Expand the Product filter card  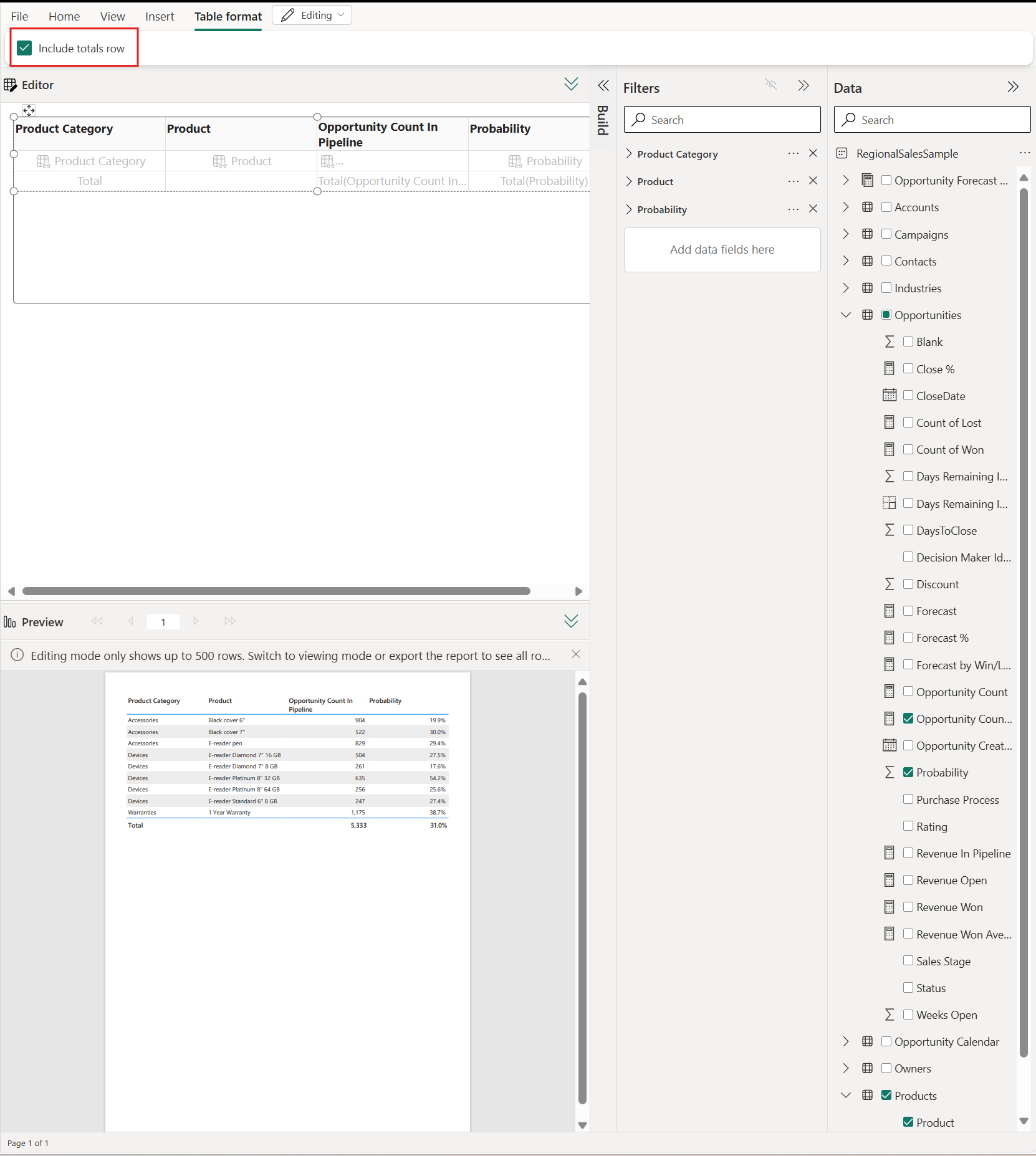629,181
